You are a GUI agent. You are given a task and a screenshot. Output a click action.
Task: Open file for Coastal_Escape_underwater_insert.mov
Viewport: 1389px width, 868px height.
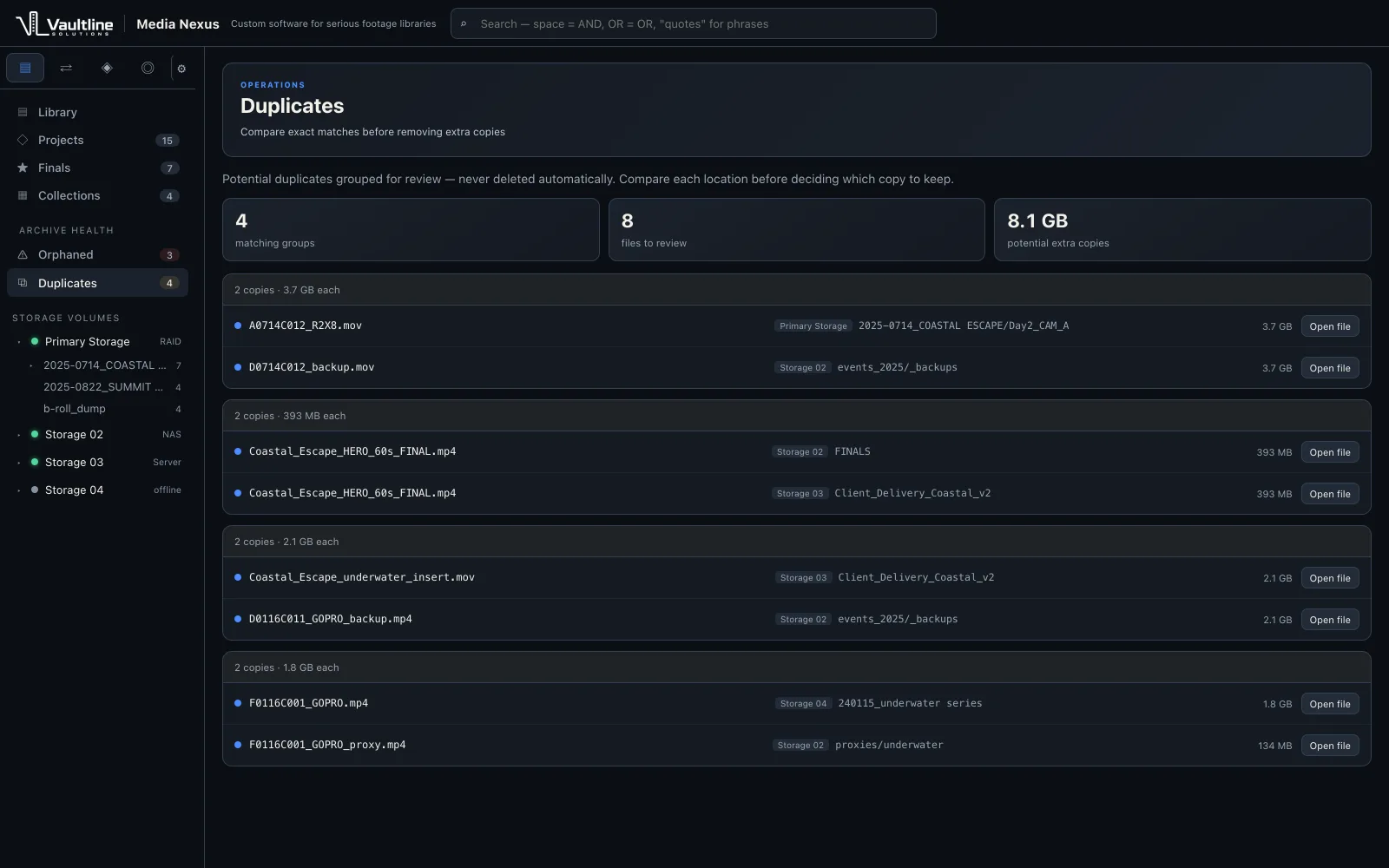point(1330,578)
